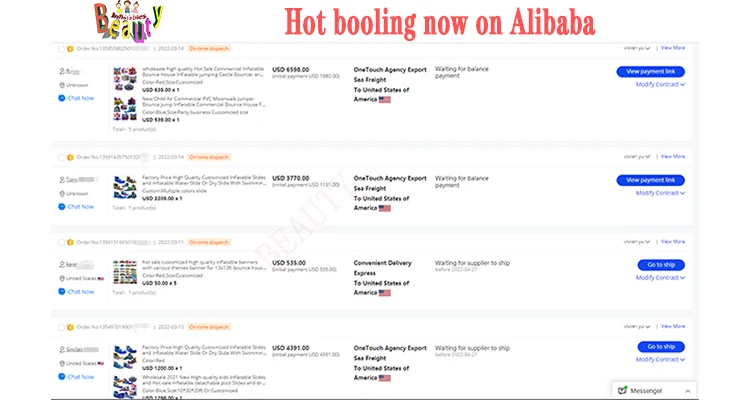Click the buyer profile icon in second order
Image resolution: width=750 pixels, height=400 pixels.
tap(62, 180)
